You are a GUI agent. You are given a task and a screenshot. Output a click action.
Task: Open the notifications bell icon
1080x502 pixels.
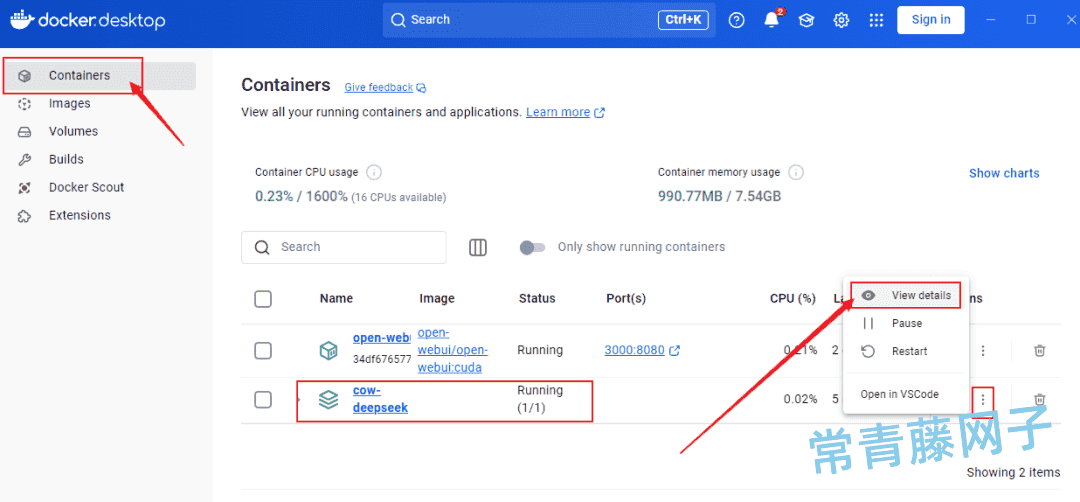771,20
